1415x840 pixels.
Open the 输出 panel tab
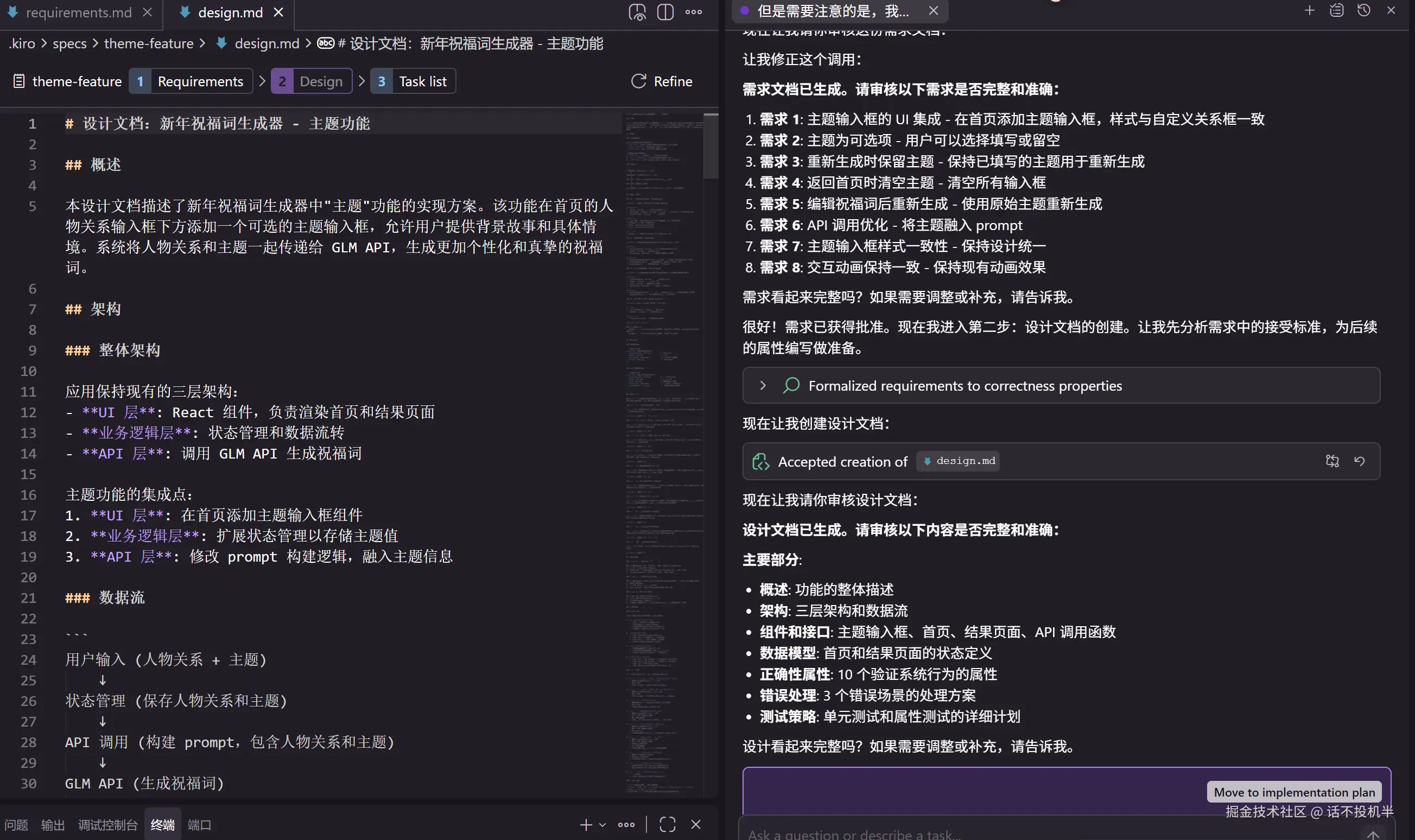click(x=53, y=825)
